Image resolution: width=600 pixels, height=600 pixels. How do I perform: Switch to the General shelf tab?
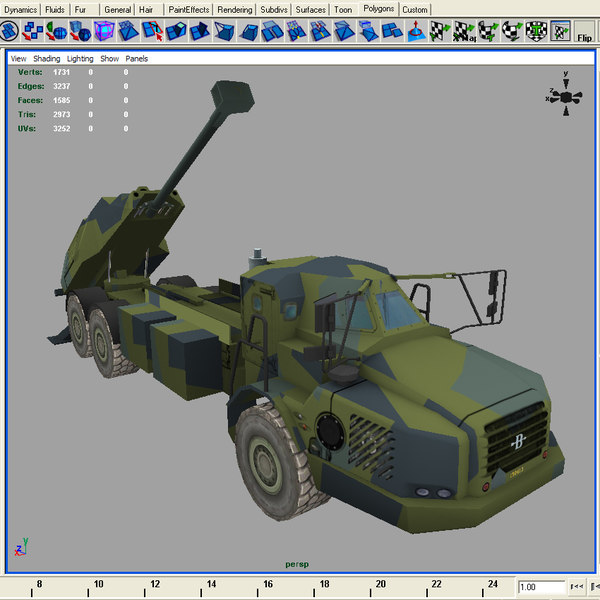(x=117, y=10)
